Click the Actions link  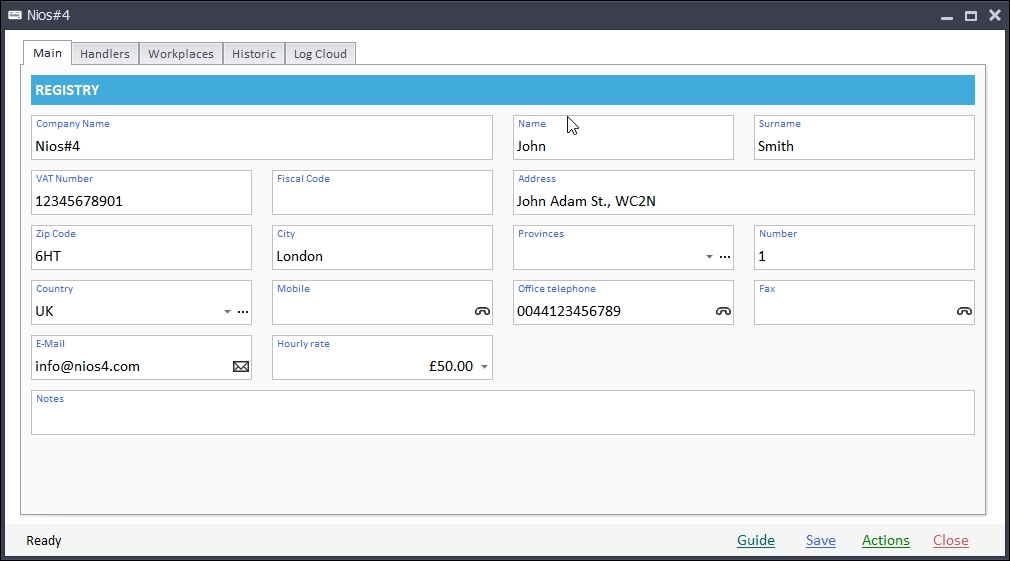[x=885, y=540]
